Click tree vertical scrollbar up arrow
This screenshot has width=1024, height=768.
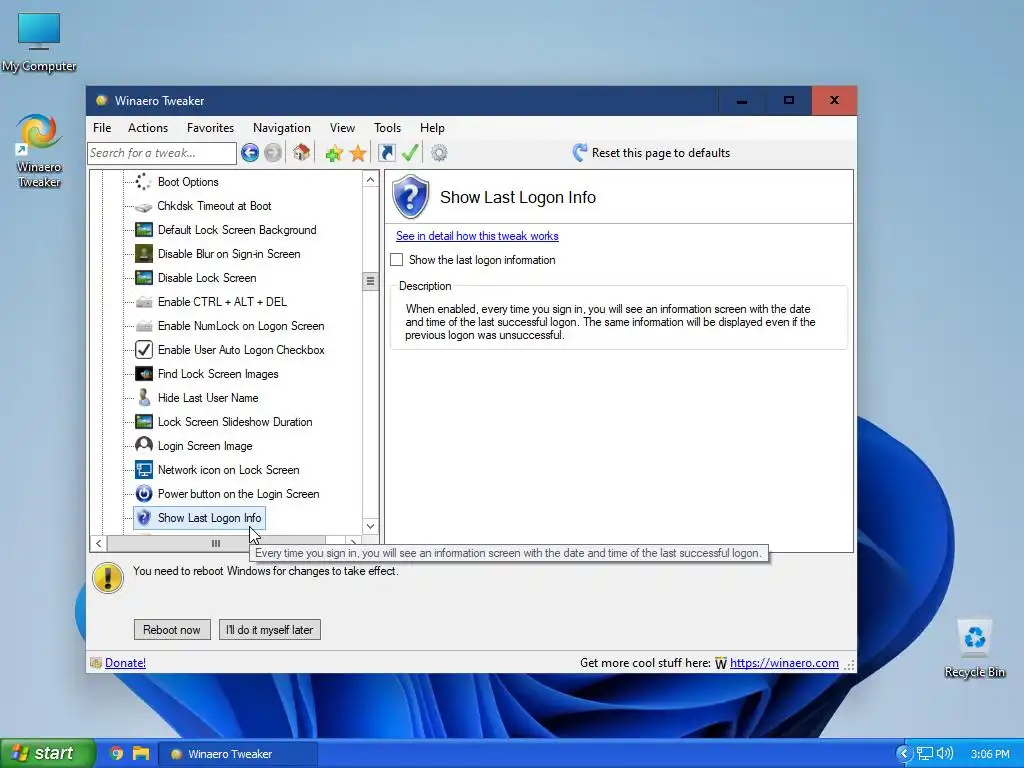[x=370, y=180]
